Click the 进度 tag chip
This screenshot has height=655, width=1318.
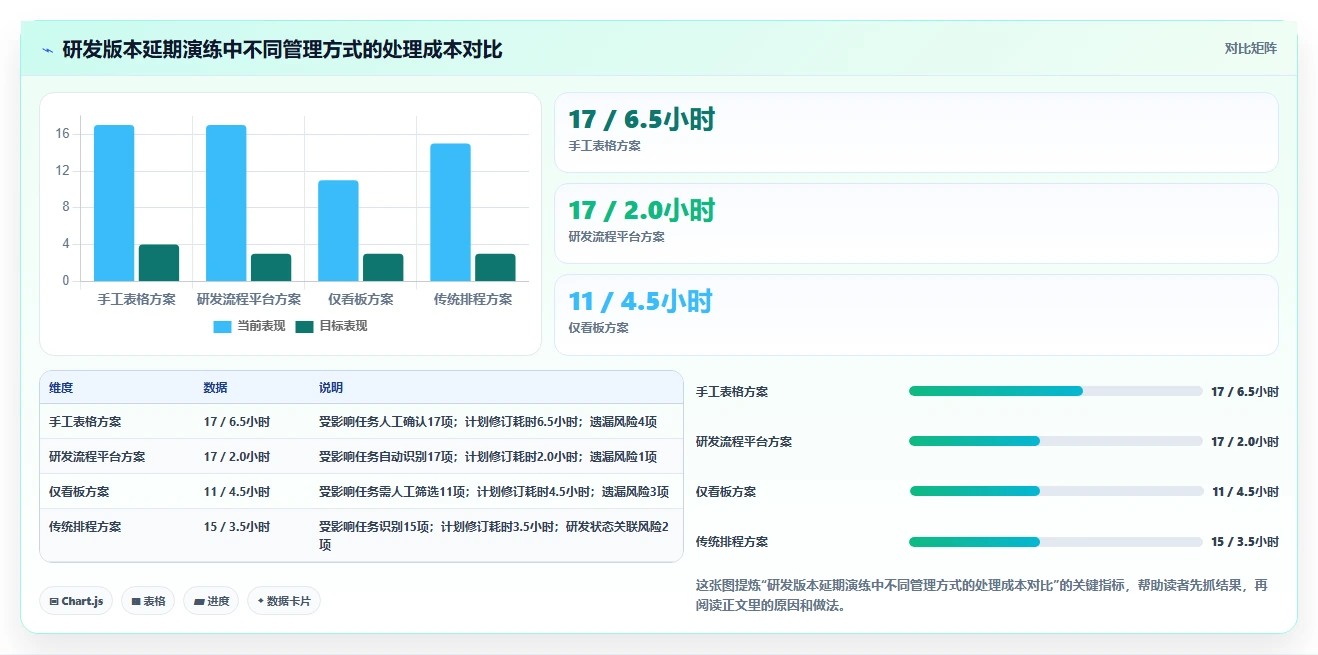coord(211,601)
